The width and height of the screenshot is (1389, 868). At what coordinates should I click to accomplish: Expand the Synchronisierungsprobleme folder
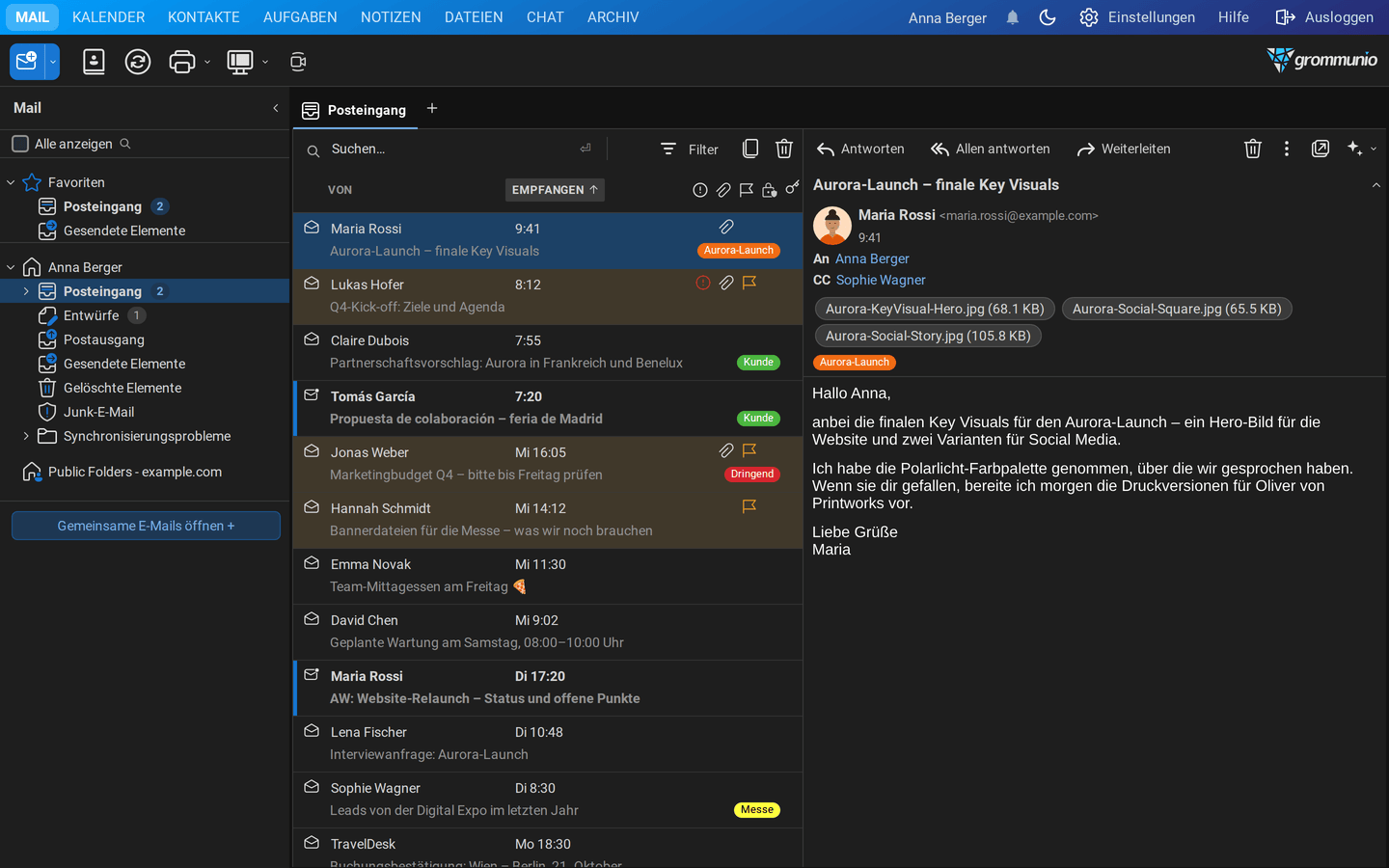tap(26, 436)
